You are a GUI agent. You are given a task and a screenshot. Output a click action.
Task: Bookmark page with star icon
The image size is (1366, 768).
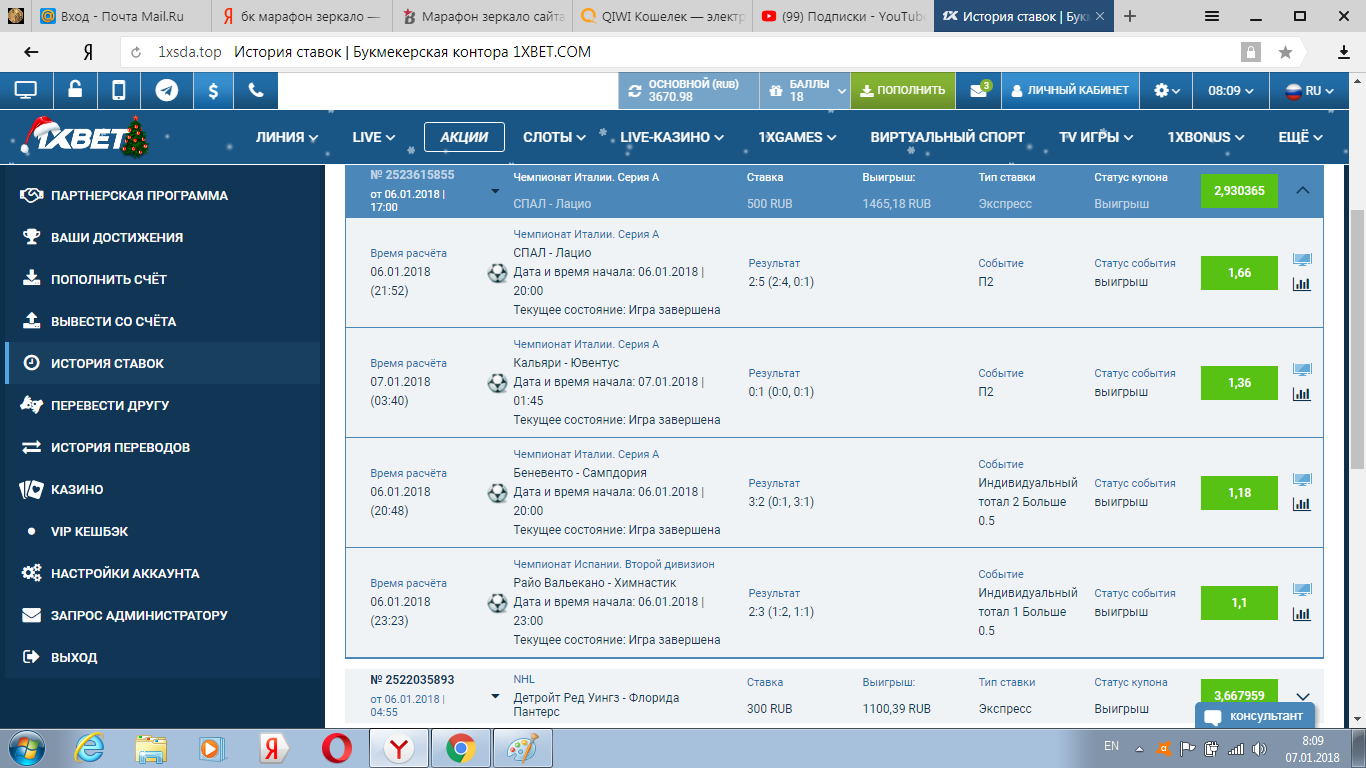(x=1285, y=52)
